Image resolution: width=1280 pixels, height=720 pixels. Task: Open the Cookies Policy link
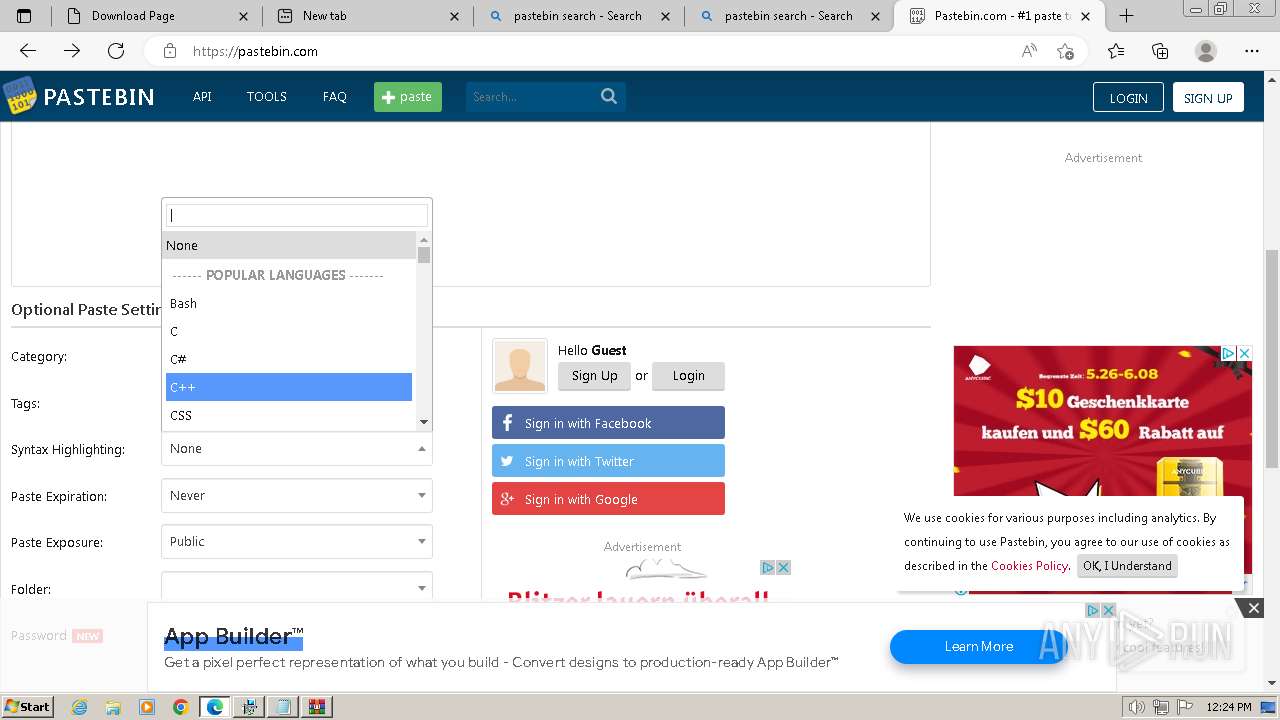pos(1029,566)
